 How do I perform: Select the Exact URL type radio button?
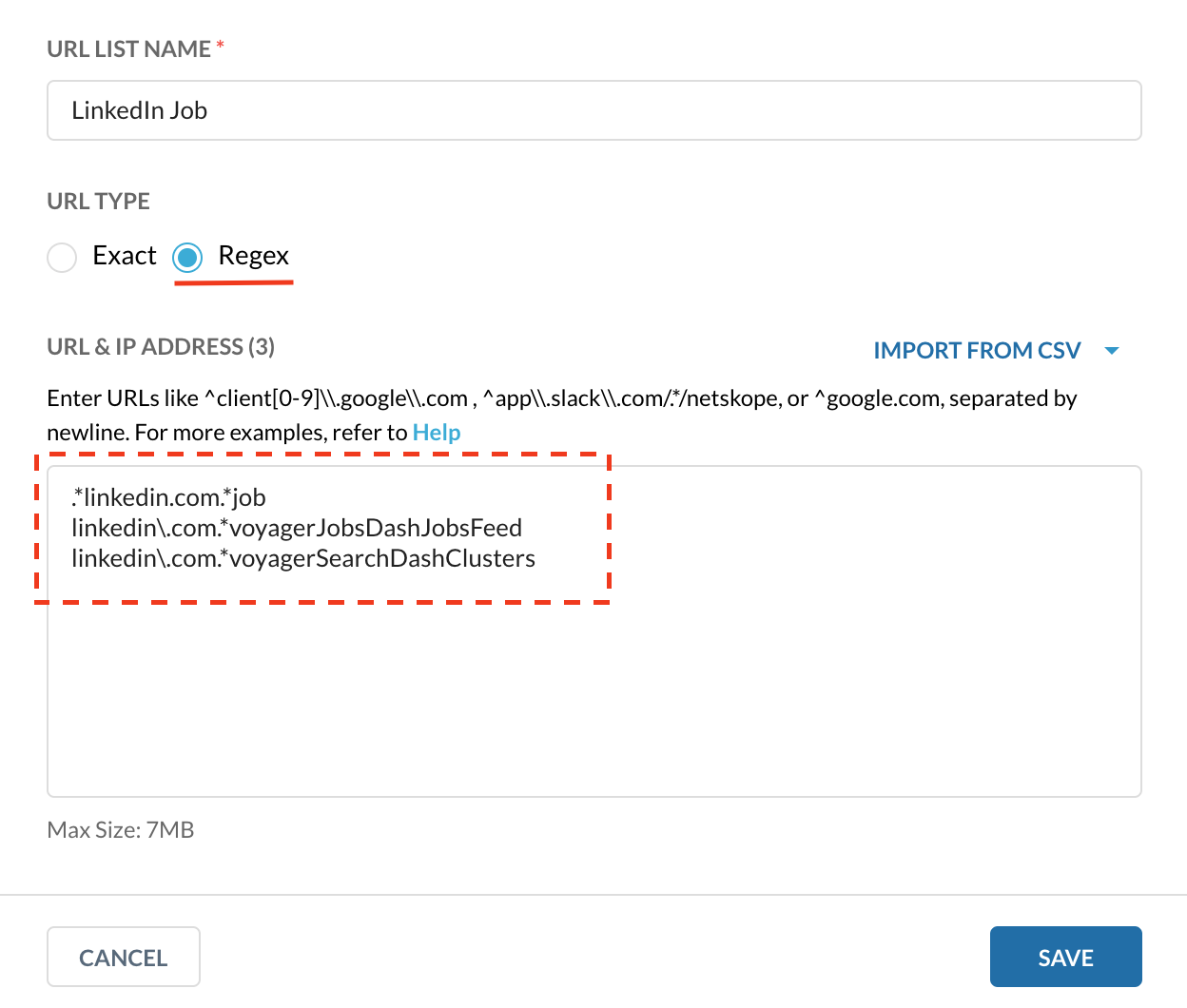pyautogui.click(x=62, y=257)
